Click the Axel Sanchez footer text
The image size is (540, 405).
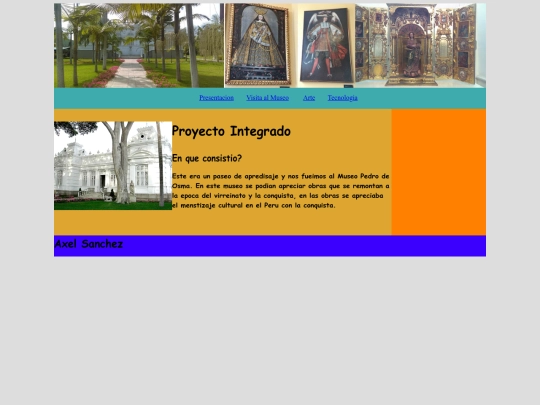[89, 244]
